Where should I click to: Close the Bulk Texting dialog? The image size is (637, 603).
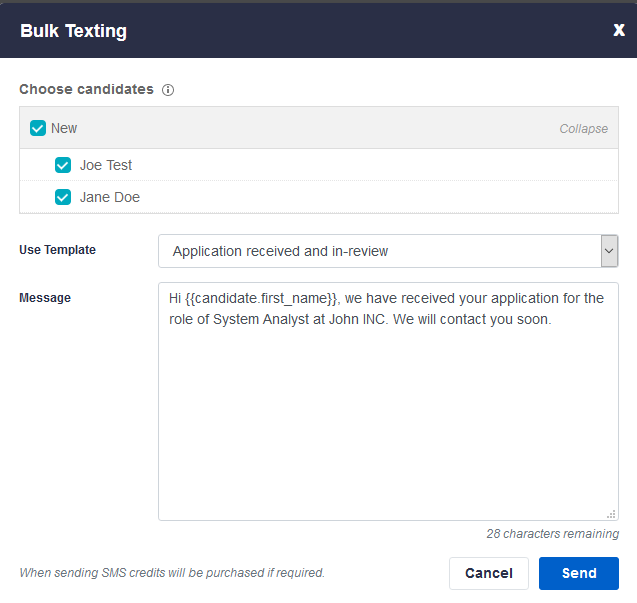pos(618,30)
